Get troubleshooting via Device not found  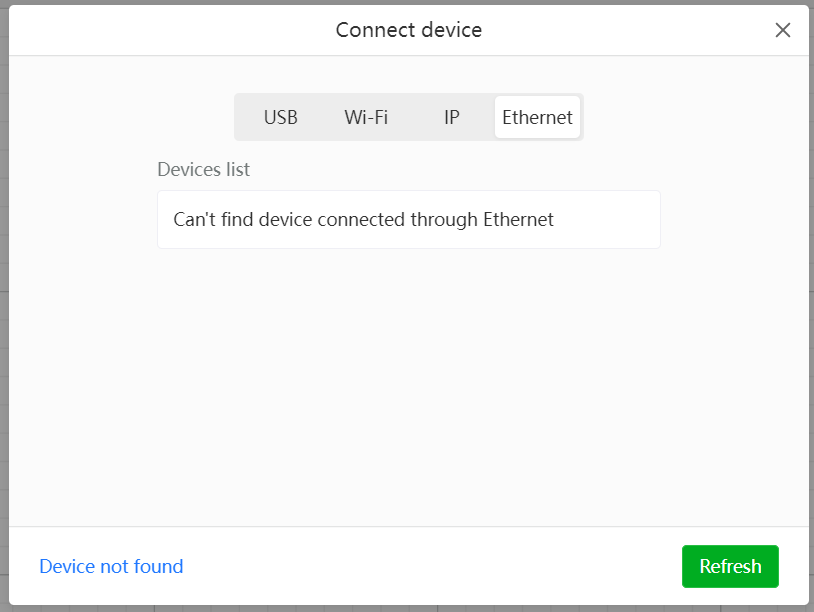(111, 566)
